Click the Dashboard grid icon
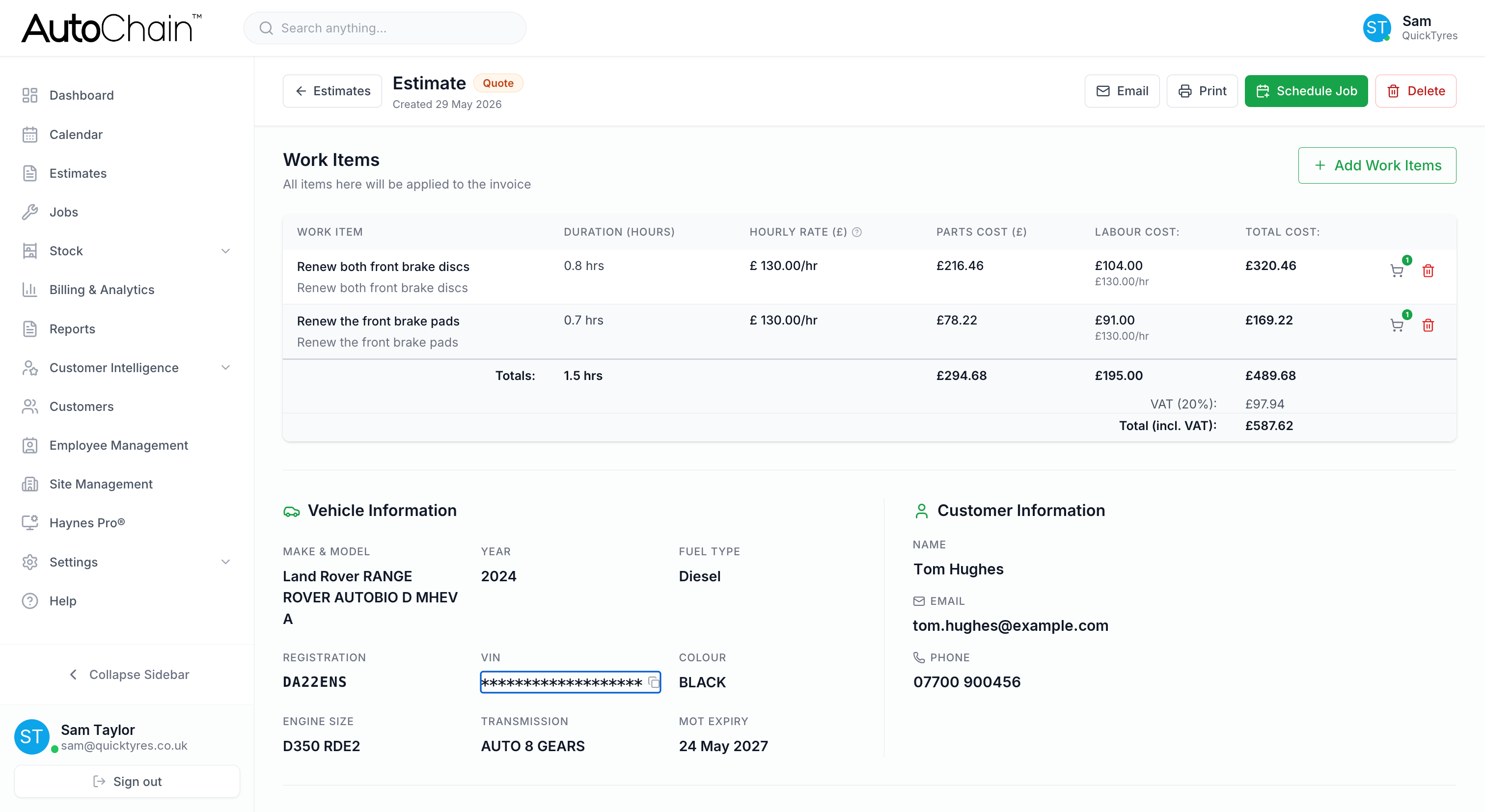Image resolution: width=1485 pixels, height=812 pixels. click(30, 95)
